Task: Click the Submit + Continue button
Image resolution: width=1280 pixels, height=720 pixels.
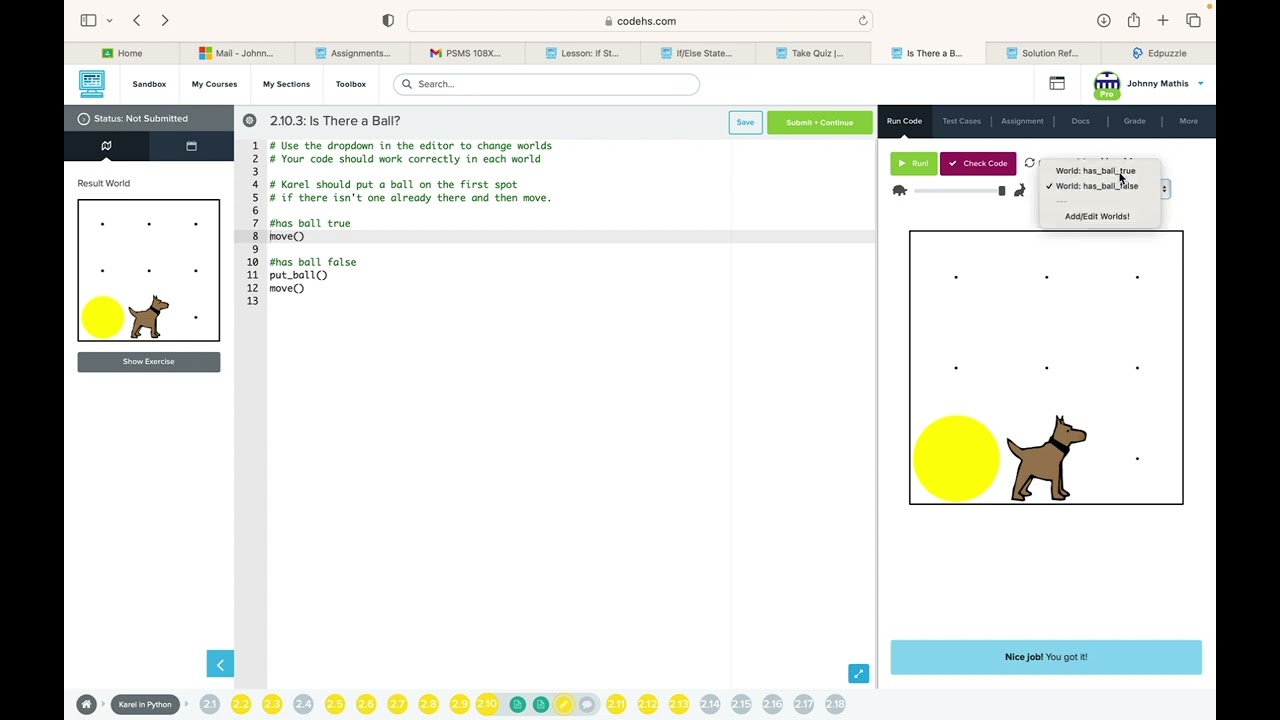Action: tap(819, 122)
